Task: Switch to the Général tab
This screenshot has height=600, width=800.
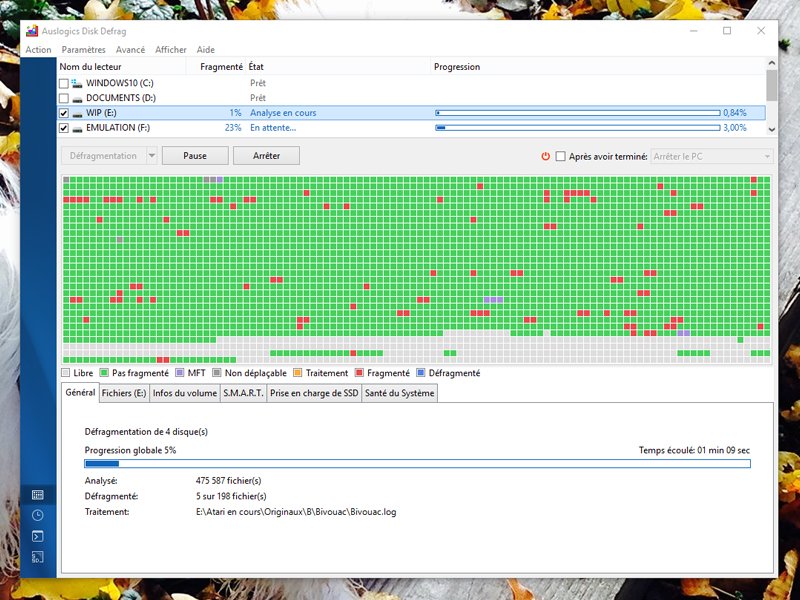Action: (x=80, y=392)
